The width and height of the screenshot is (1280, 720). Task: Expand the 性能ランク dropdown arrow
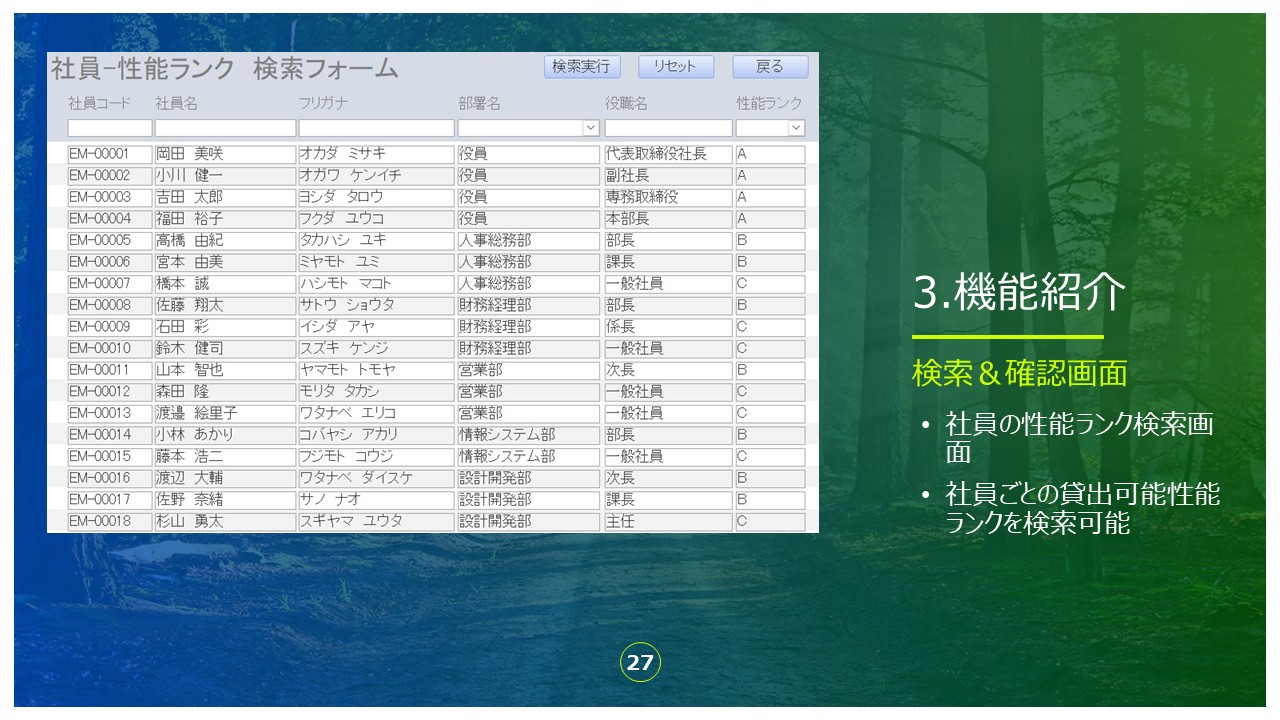[x=796, y=128]
